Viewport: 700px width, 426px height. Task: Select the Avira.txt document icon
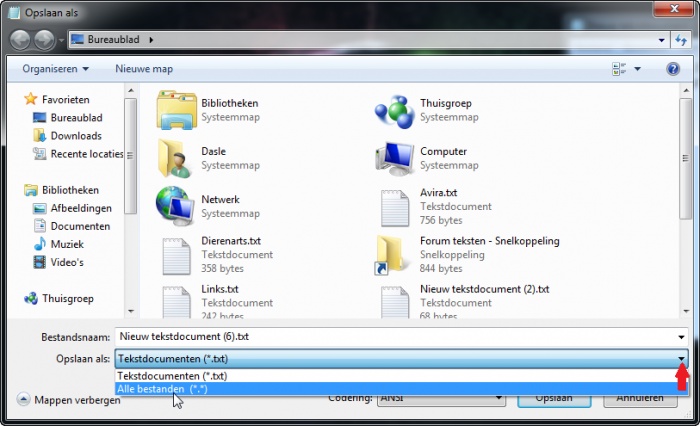pos(395,208)
